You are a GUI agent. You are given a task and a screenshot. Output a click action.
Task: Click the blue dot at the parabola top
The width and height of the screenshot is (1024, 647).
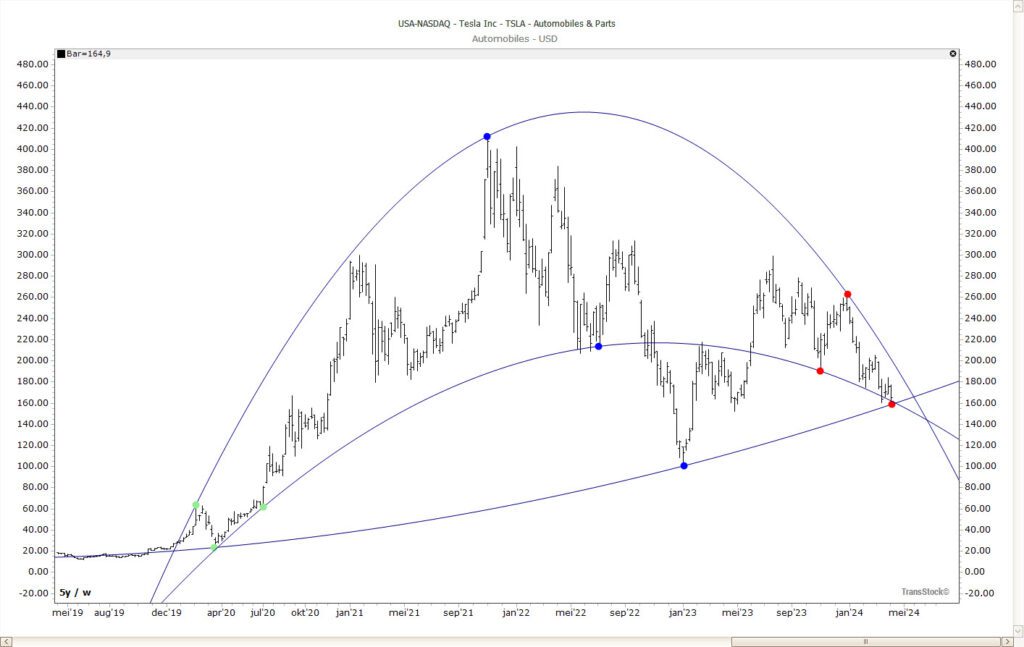[x=486, y=136]
